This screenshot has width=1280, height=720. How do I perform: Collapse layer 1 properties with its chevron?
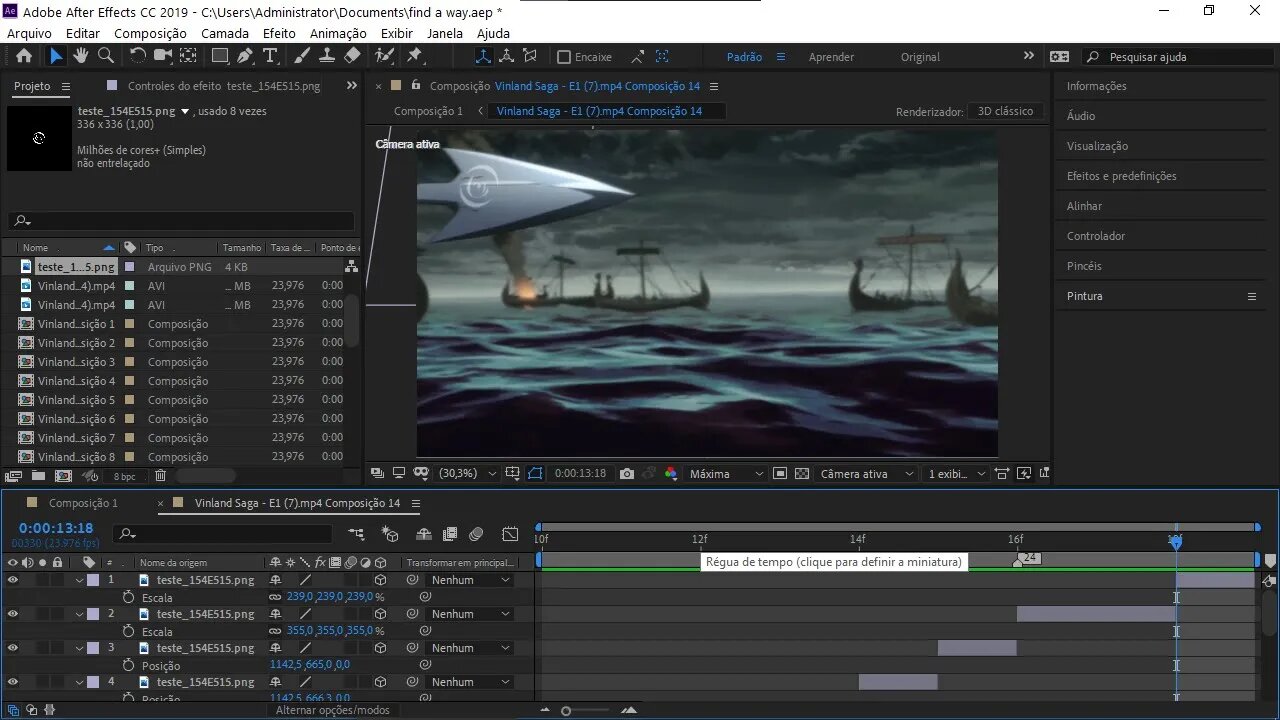(80, 580)
